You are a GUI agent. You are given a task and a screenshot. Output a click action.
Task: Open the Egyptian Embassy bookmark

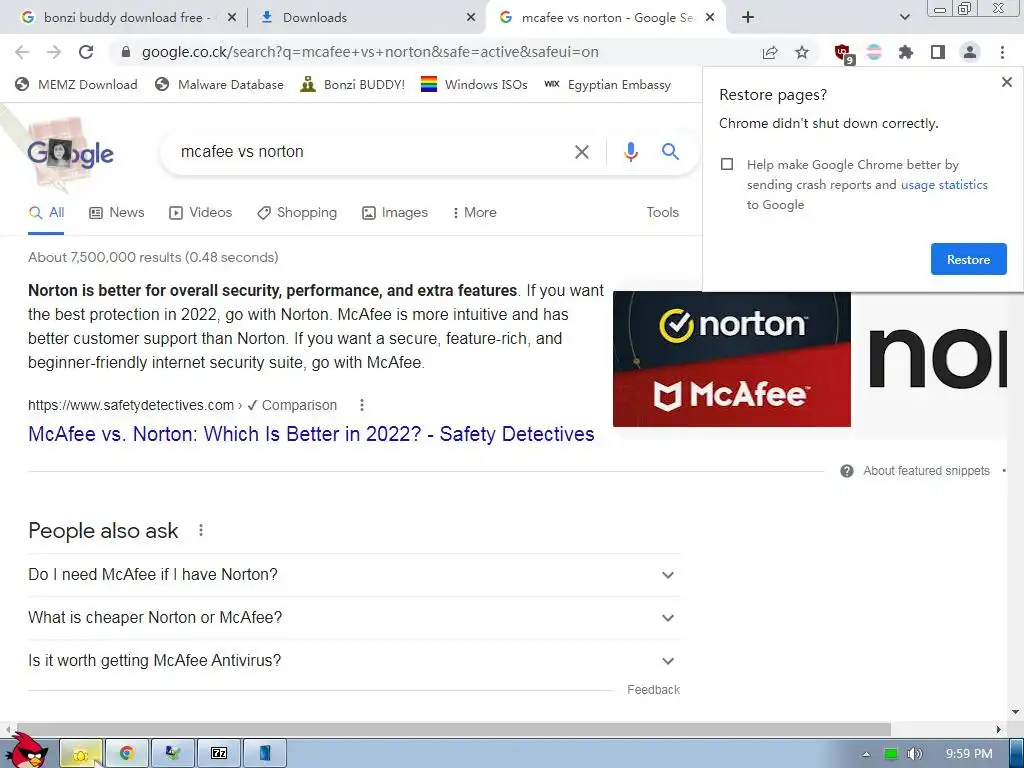click(607, 85)
